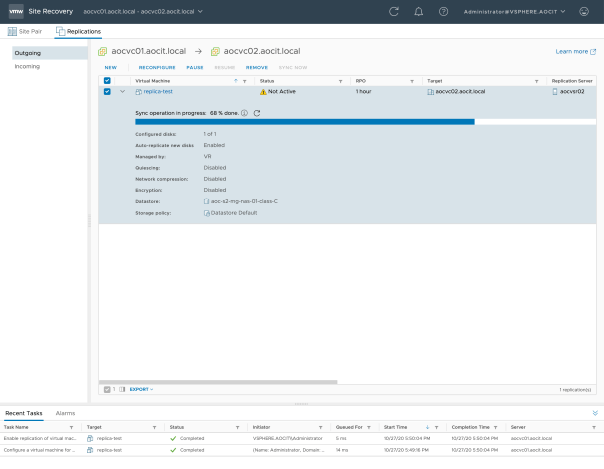Open the notifications bell
Viewport: 604px width, 469px height.
coord(418,12)
